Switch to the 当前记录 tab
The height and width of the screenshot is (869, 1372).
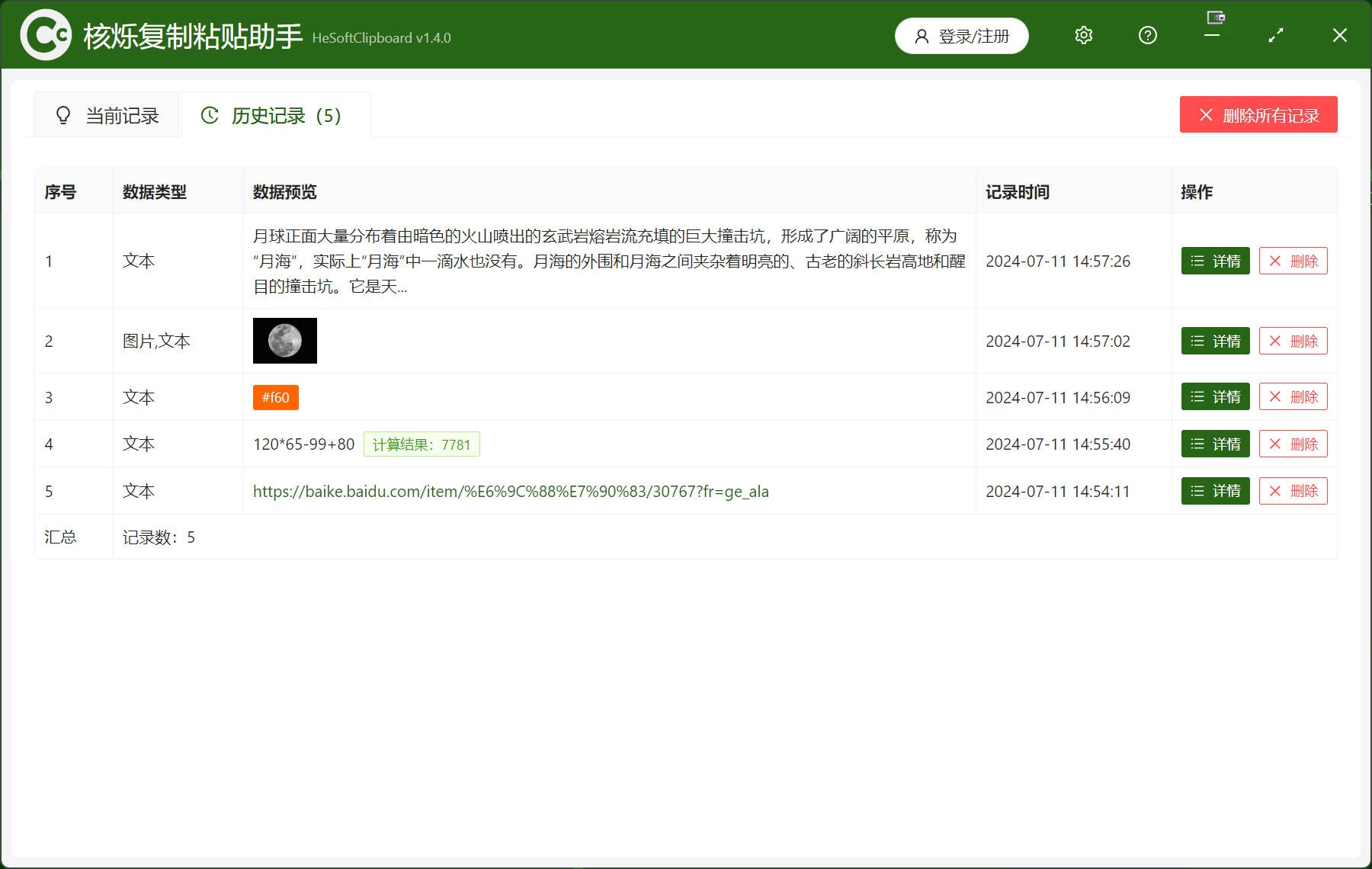coord(107,116)
